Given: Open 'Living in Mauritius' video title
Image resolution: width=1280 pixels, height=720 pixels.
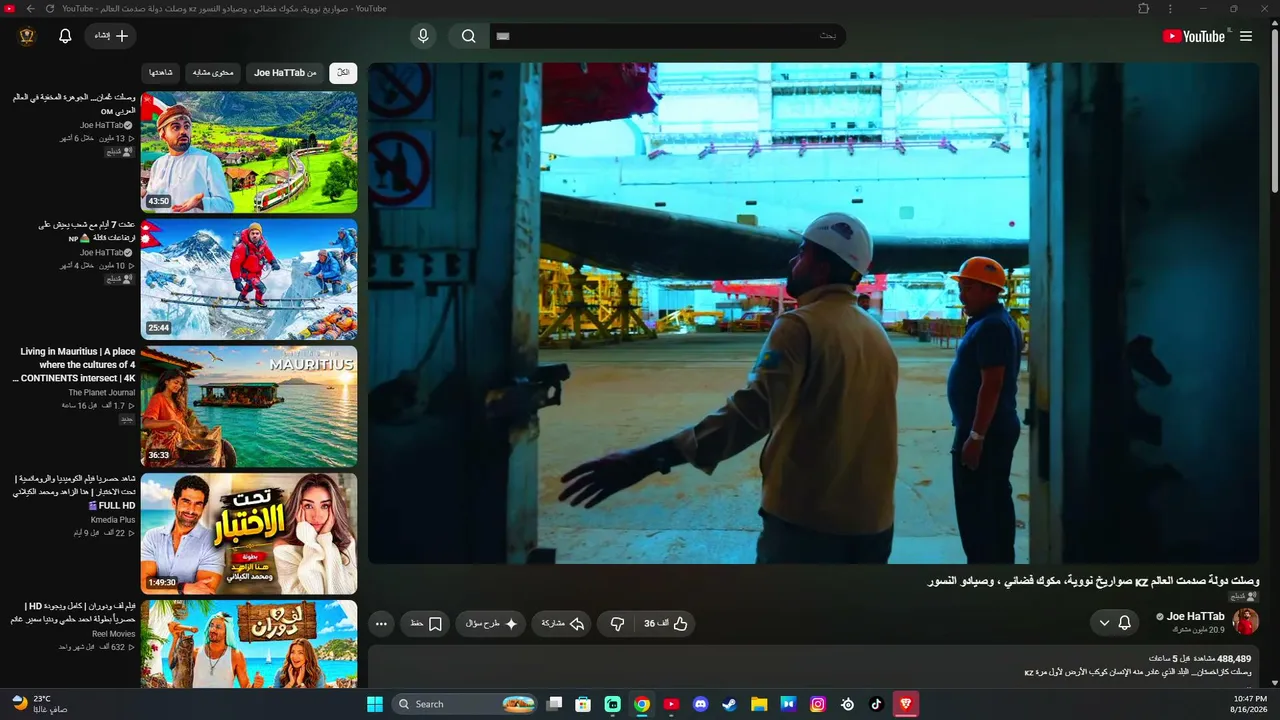Looking at the screenshot, I should (74, 365).
